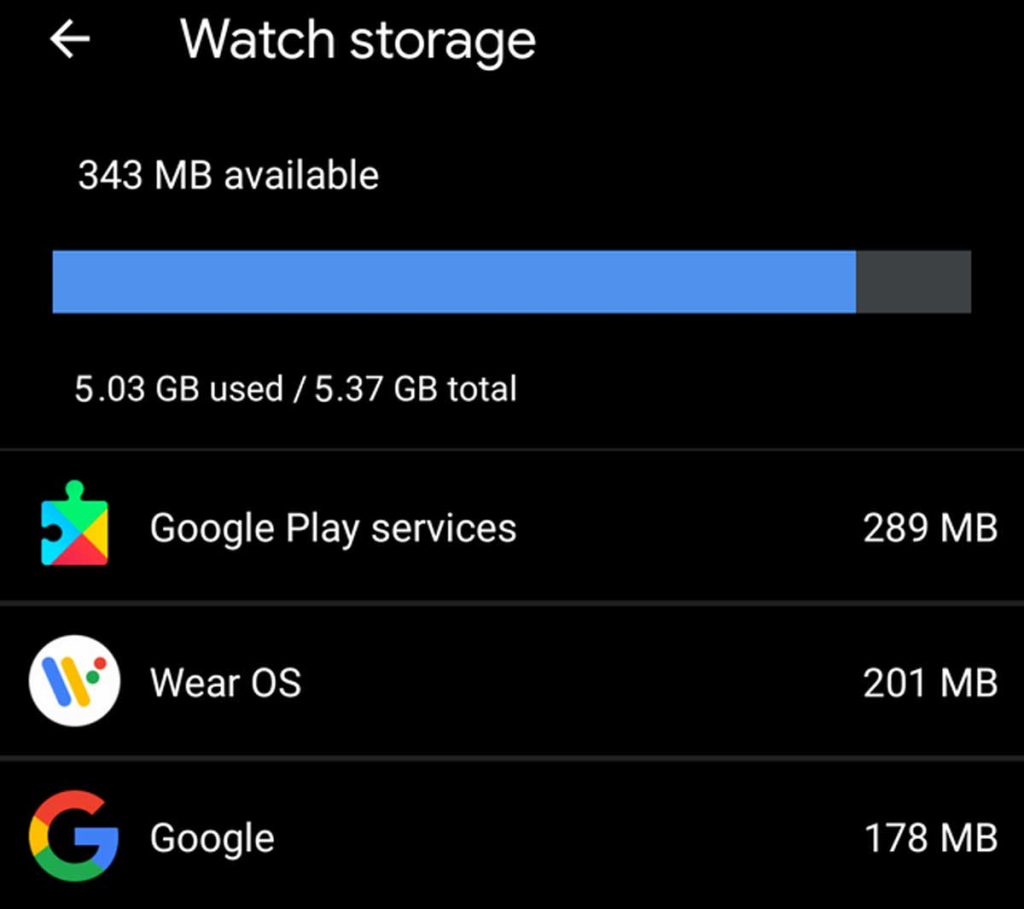Image resolution: width=1024 pixels, height=909 pixels.
Task: Tap the 201 MB size value
Action: point(930,683)
